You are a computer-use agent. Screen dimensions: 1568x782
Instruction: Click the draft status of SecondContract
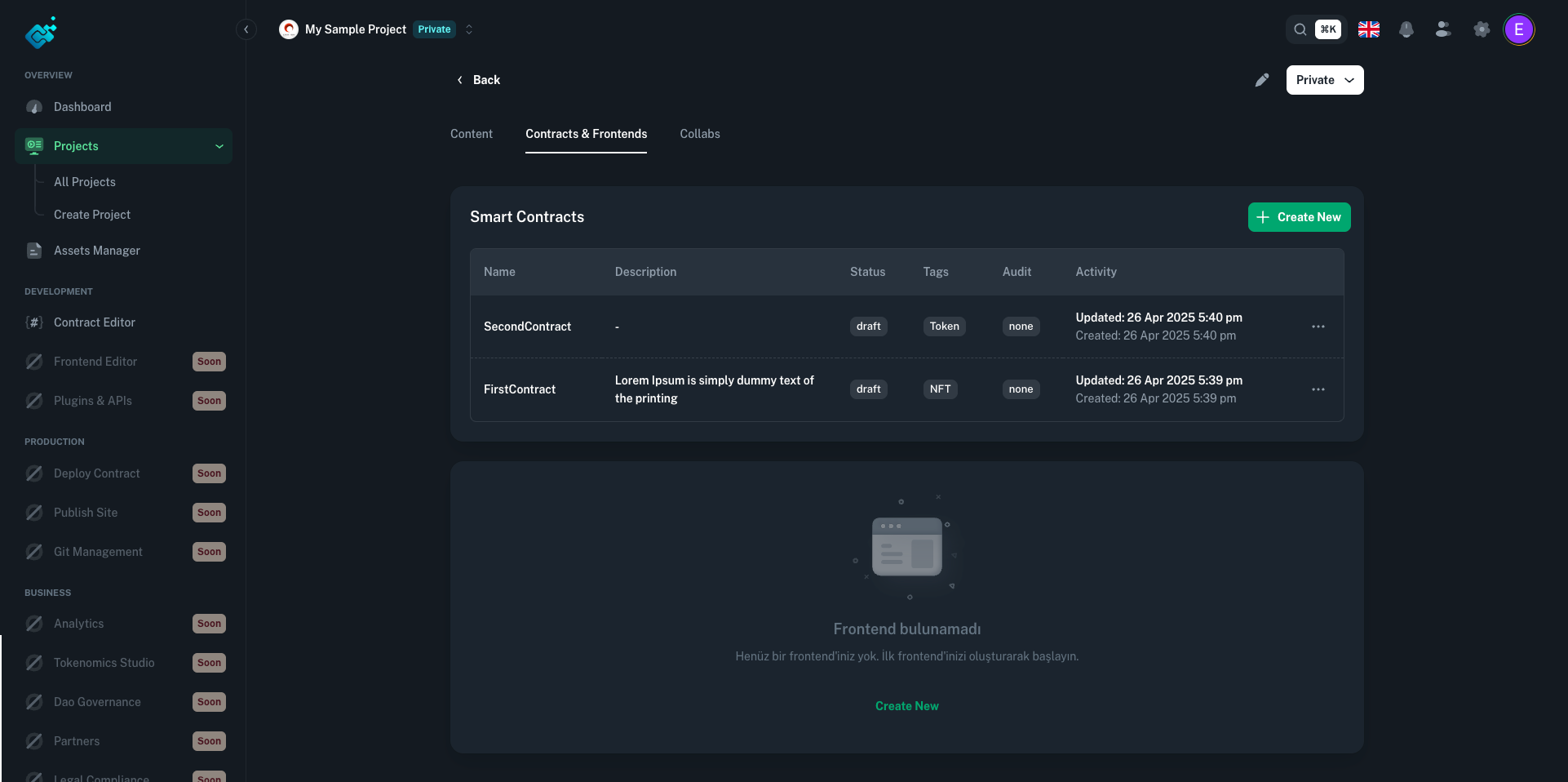click(868, 327)
